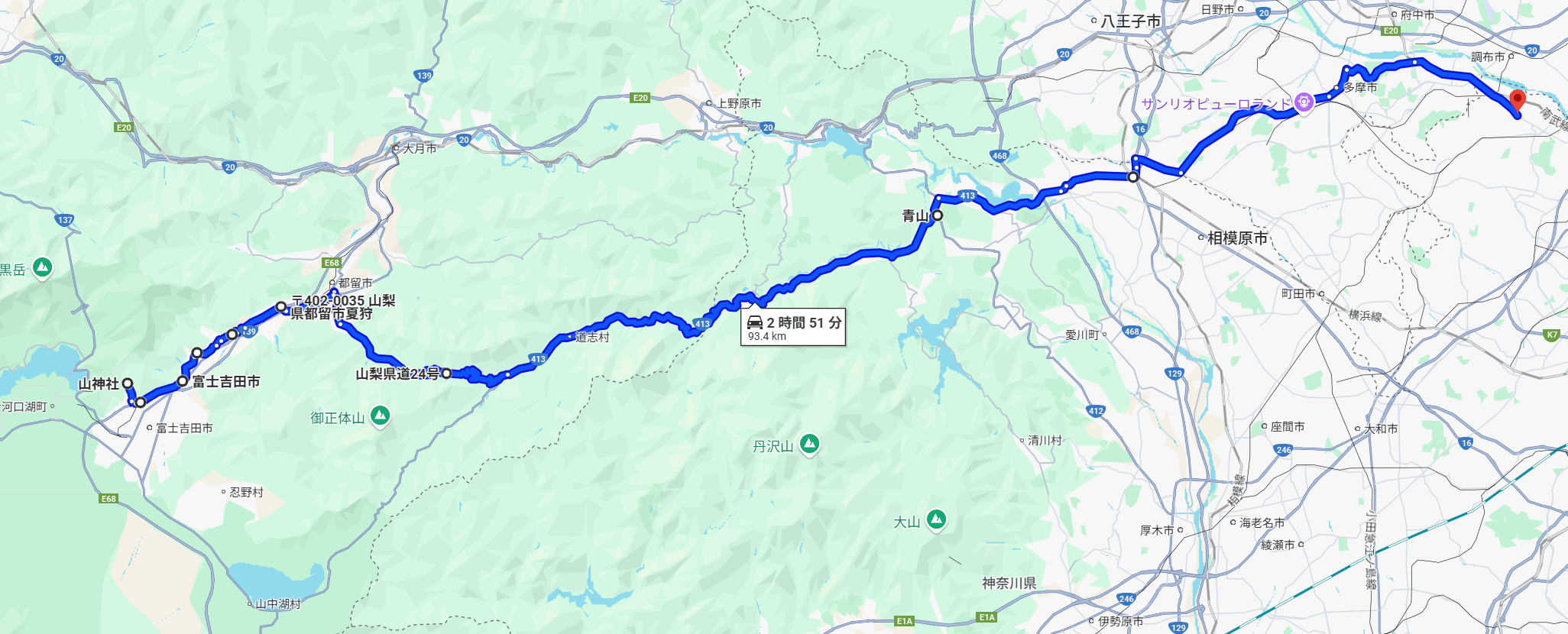
Task: Select the 山梨県道24号 waypoint marker
Action: click(446, 374)
